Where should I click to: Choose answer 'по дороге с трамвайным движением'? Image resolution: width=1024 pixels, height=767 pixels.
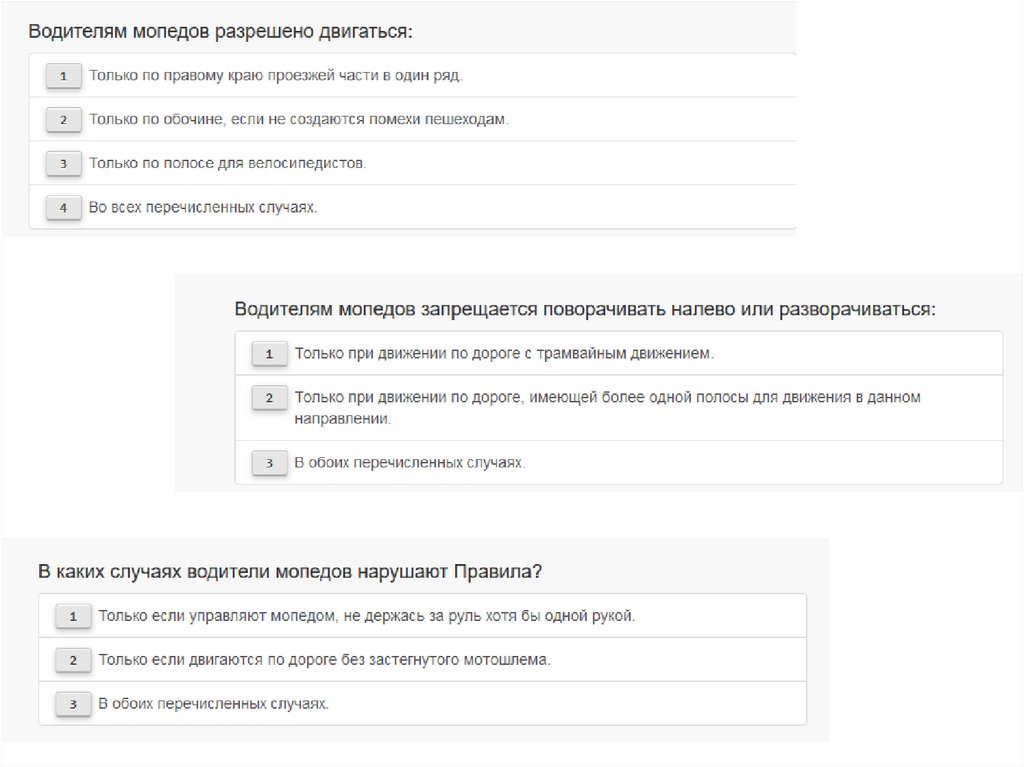505,354
